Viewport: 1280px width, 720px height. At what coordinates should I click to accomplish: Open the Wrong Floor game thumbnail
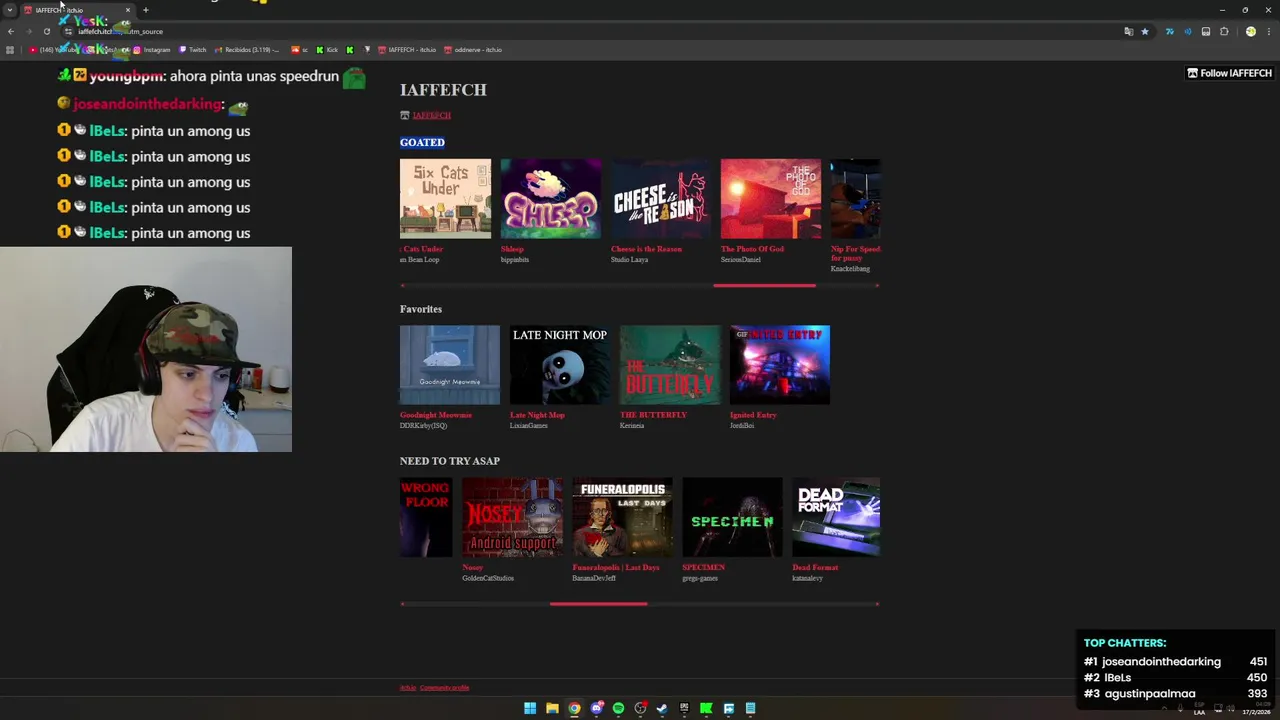coord(426,517)
